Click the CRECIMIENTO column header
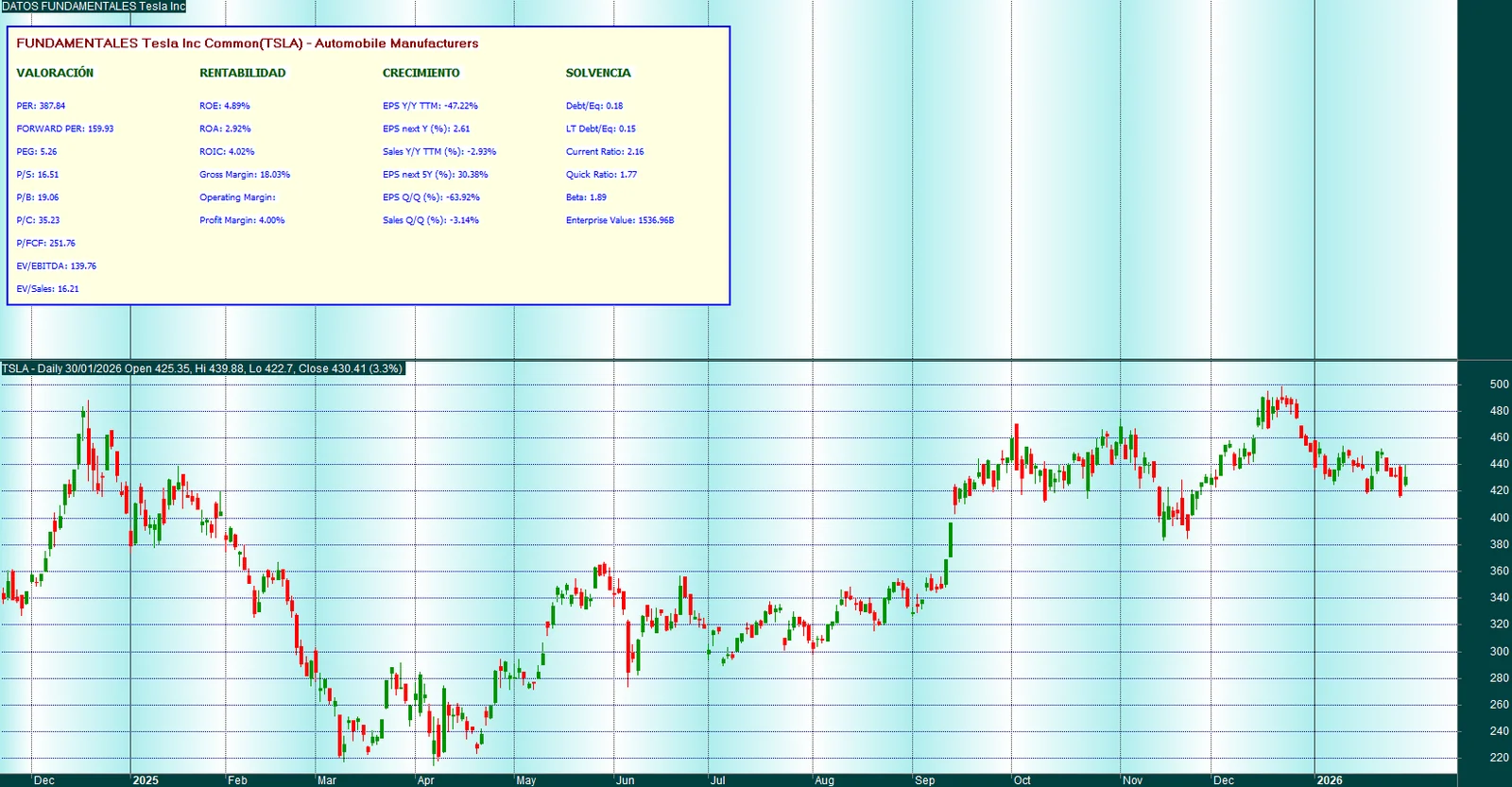The image size is (1512, 787). (421, 73)
